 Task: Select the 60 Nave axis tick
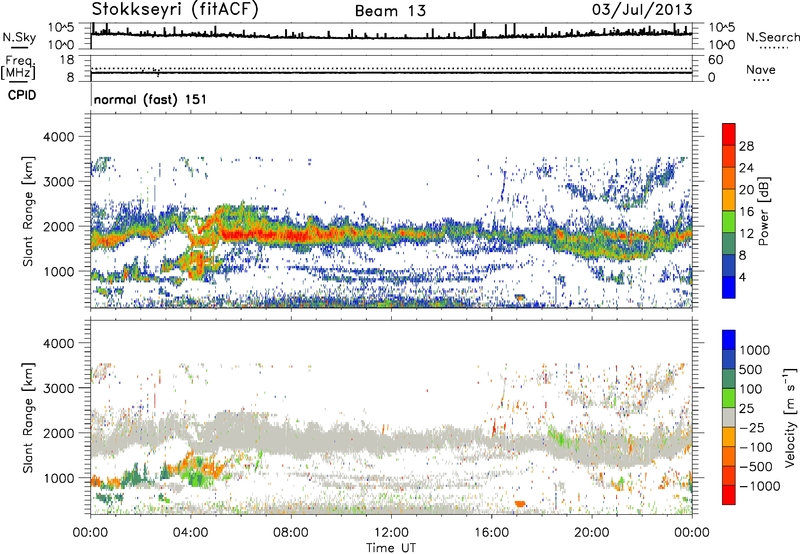(x=715, y=60)
